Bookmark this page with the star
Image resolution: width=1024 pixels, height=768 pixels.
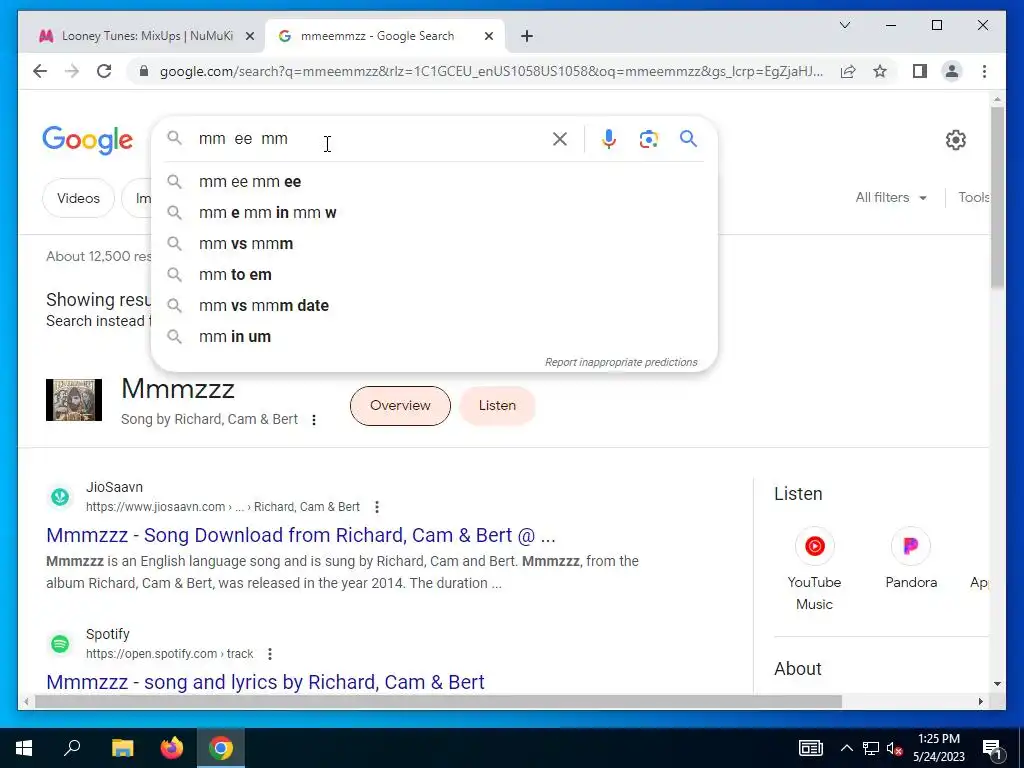tap(880, 71)
